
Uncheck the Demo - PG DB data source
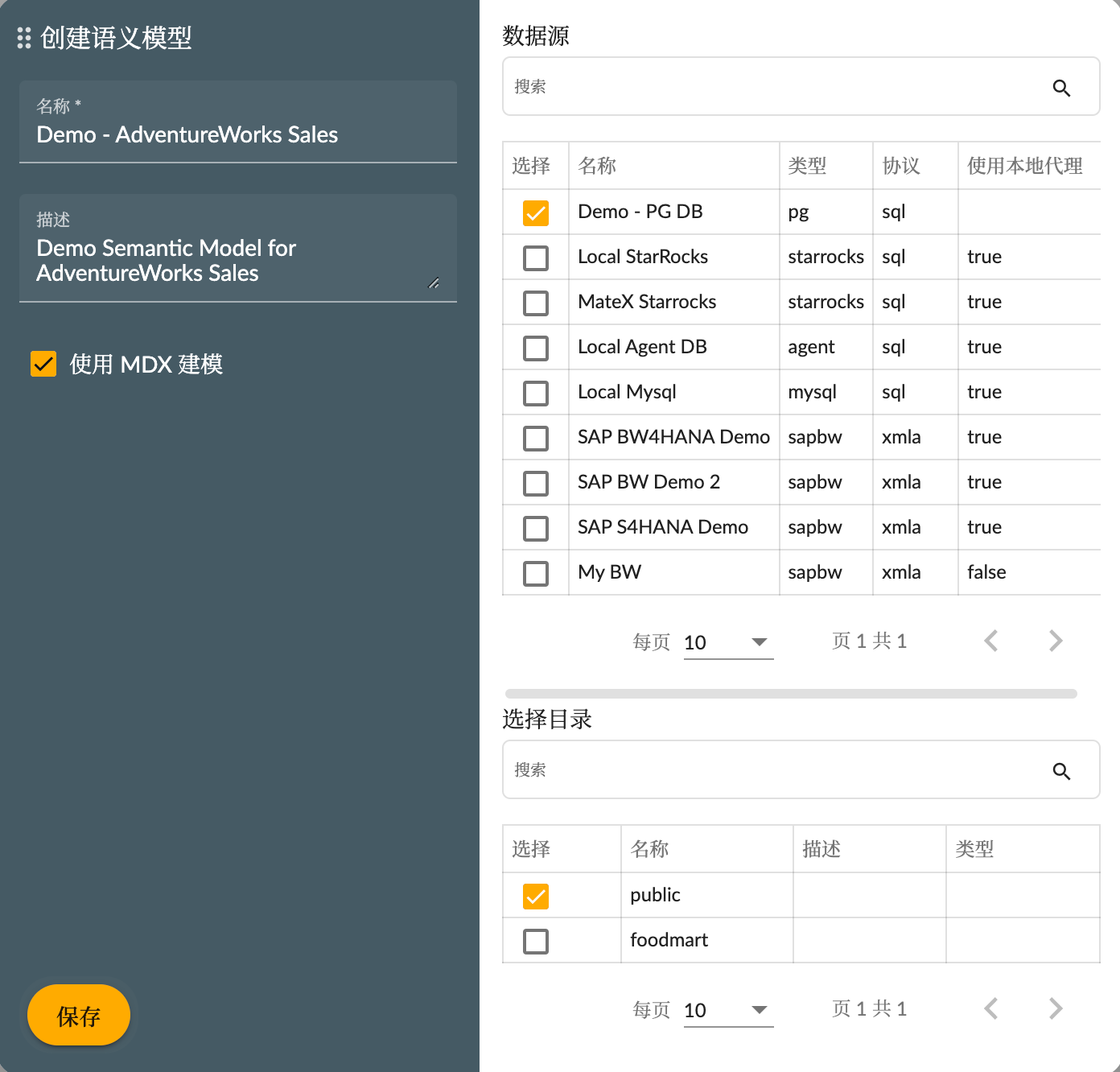(536, 212)
